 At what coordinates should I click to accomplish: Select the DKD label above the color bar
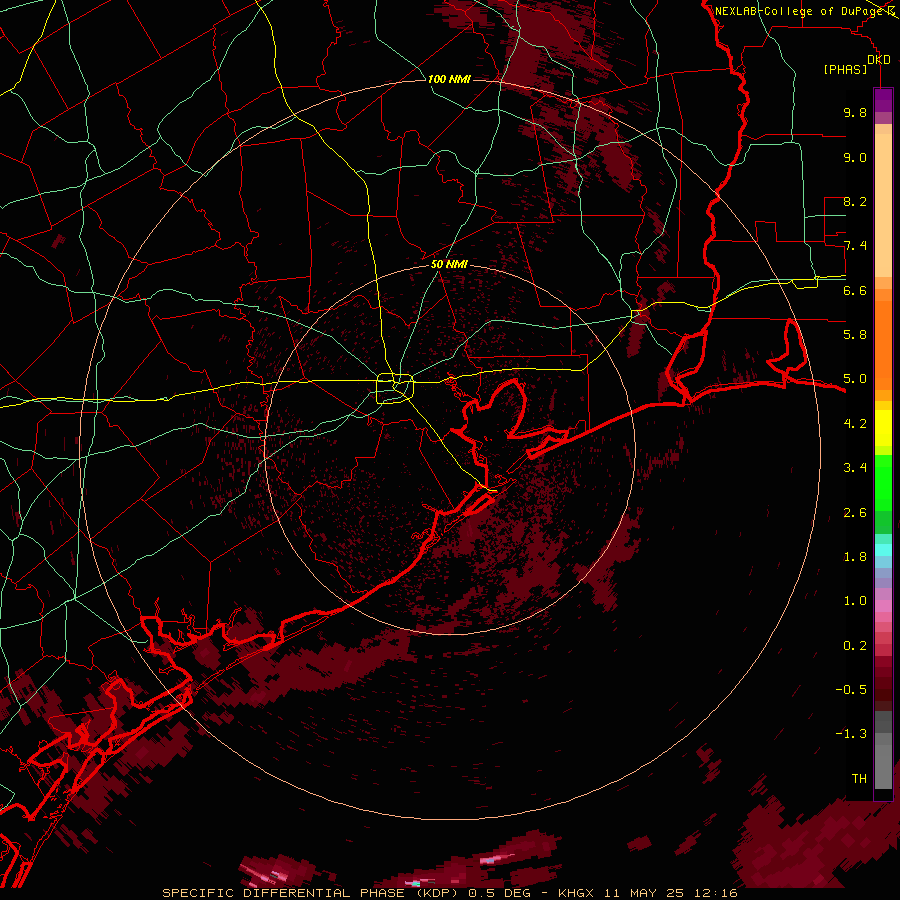click(x=879, y=59)
